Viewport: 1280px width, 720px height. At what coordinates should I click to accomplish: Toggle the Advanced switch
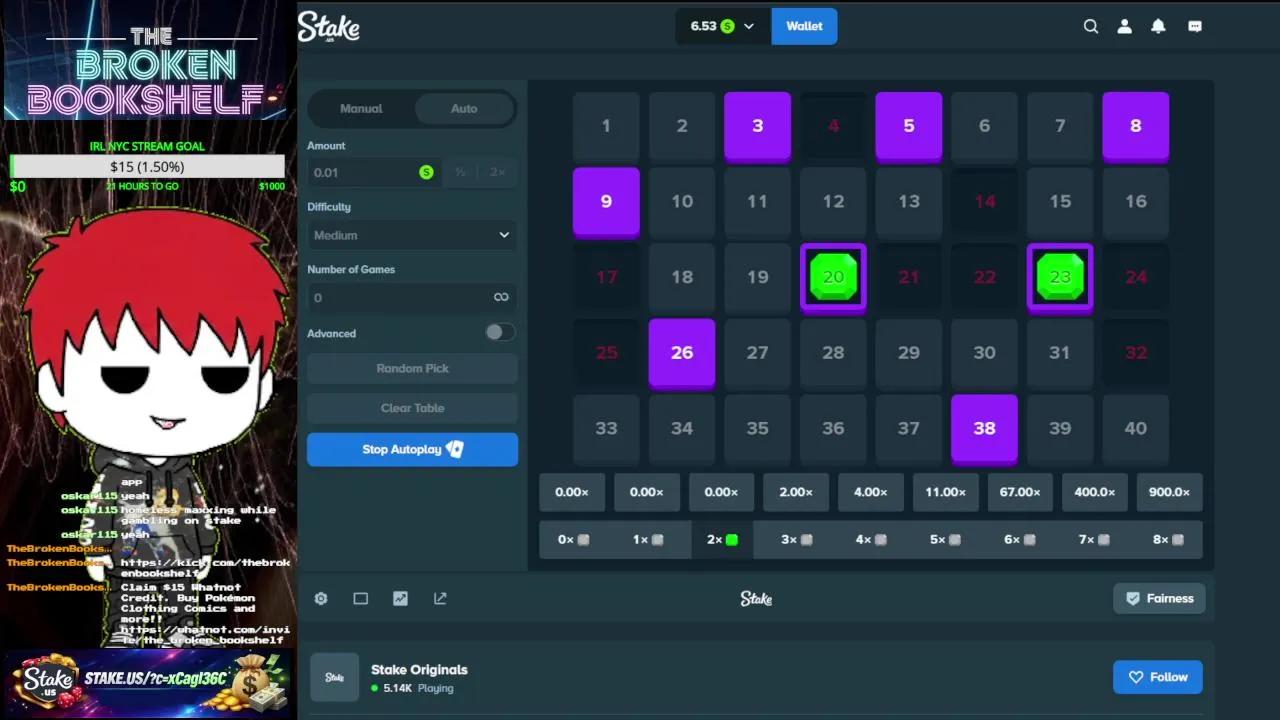click(500, 332)
